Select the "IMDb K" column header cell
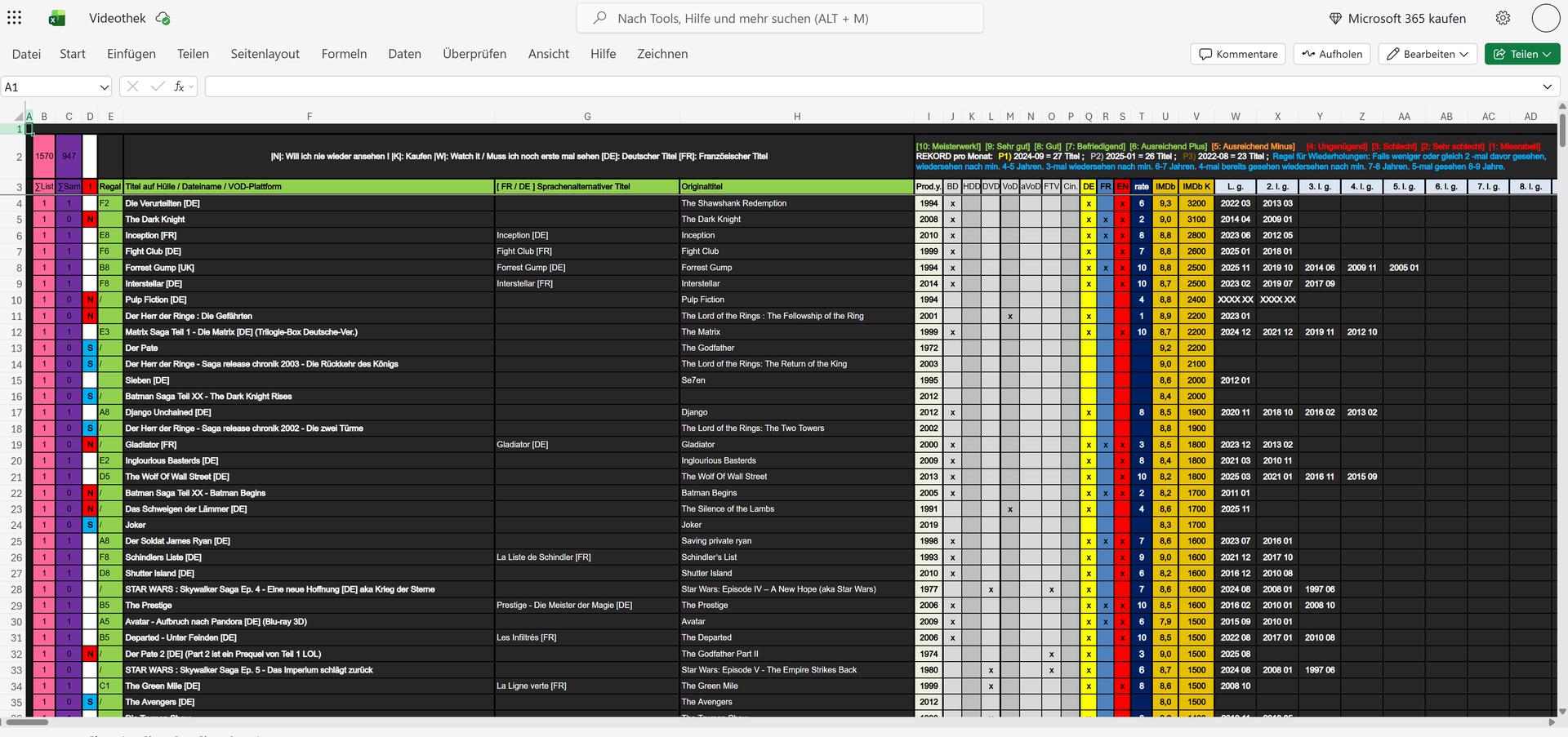 pyautogui.click(x=1196, y=187)
